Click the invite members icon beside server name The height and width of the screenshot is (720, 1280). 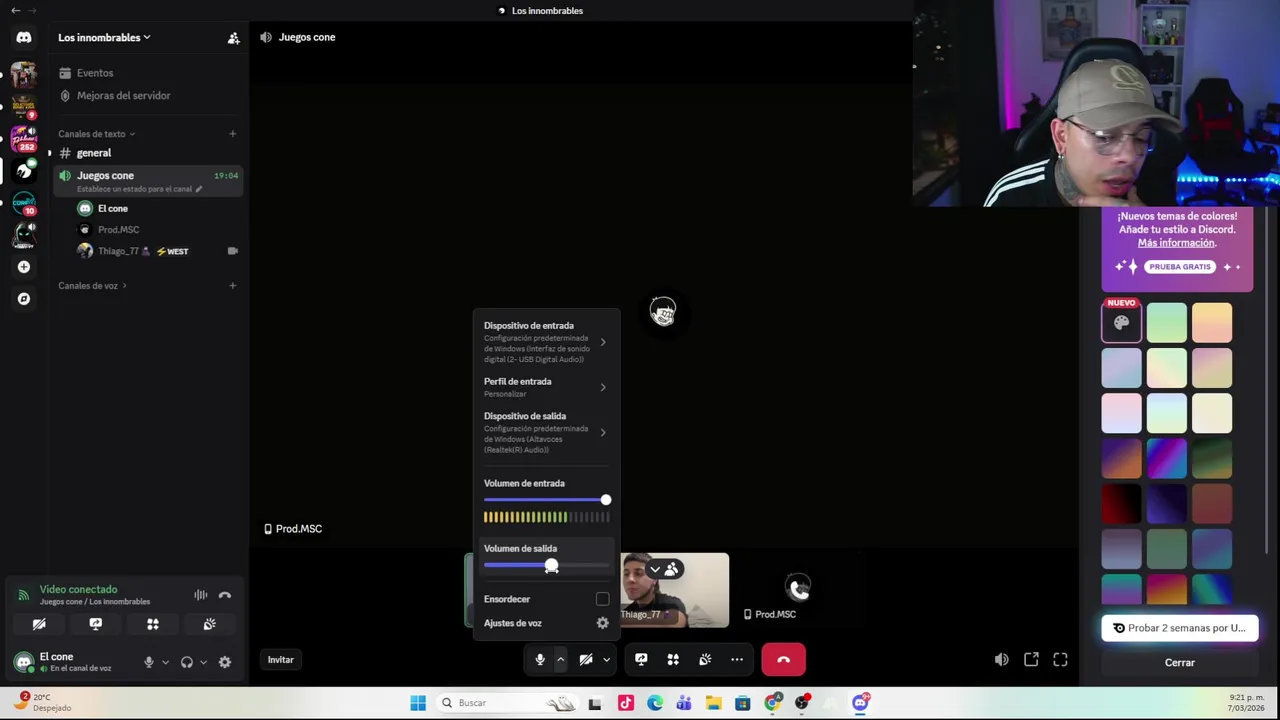(233, 38)
